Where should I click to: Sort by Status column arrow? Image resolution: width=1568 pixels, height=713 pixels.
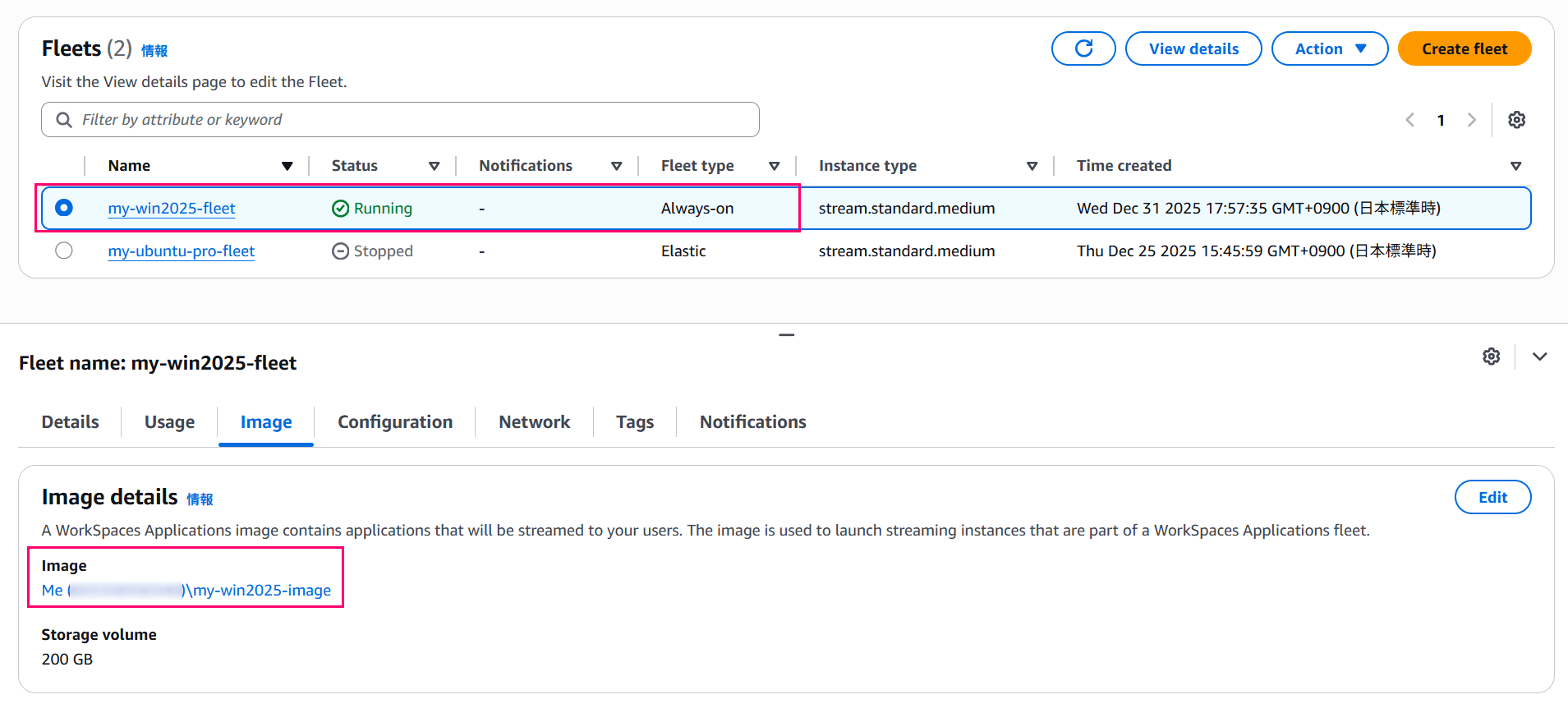pyautogui.click(x=435, y=166)
